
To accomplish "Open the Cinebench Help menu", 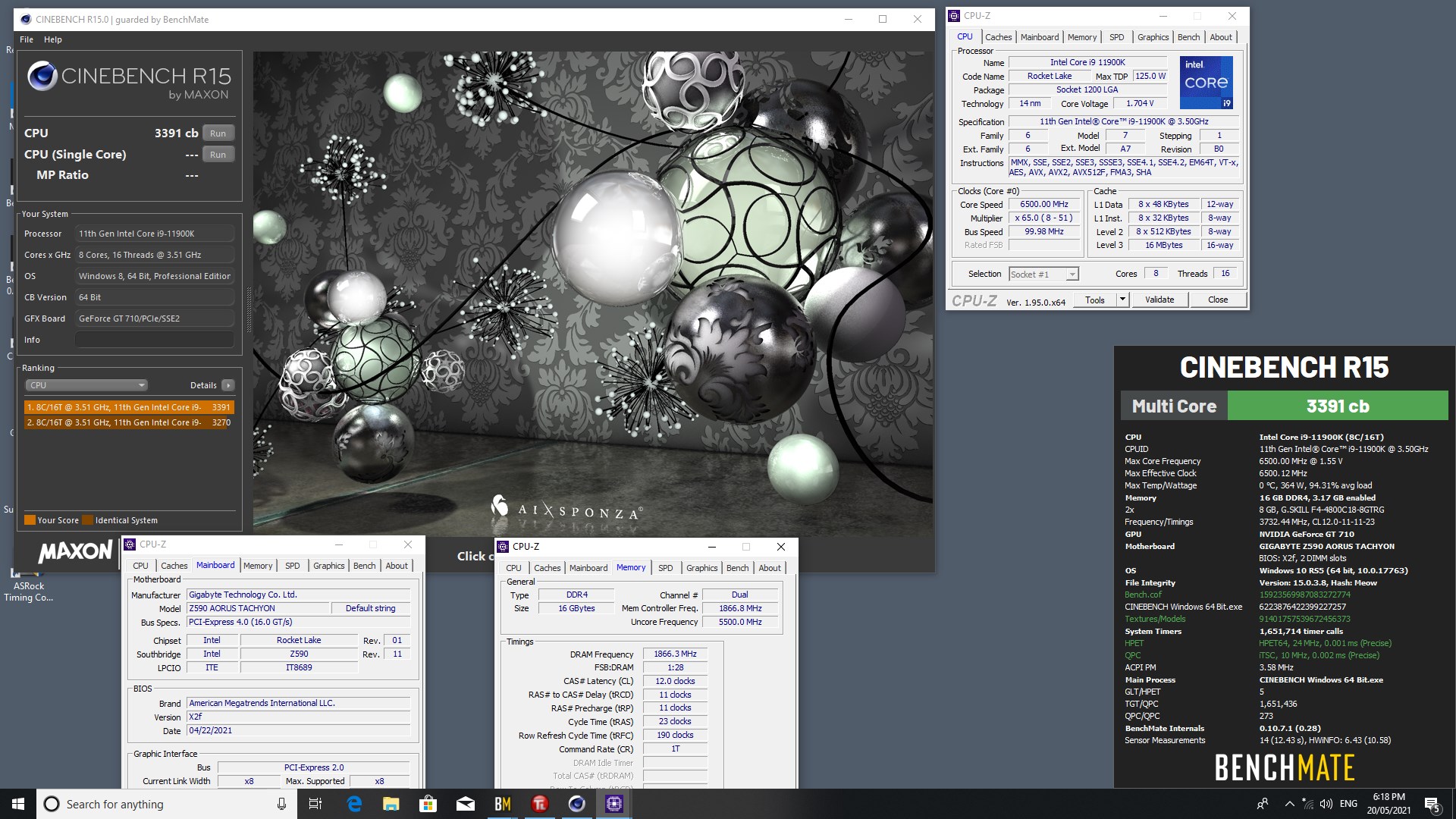I will (53, 39).
